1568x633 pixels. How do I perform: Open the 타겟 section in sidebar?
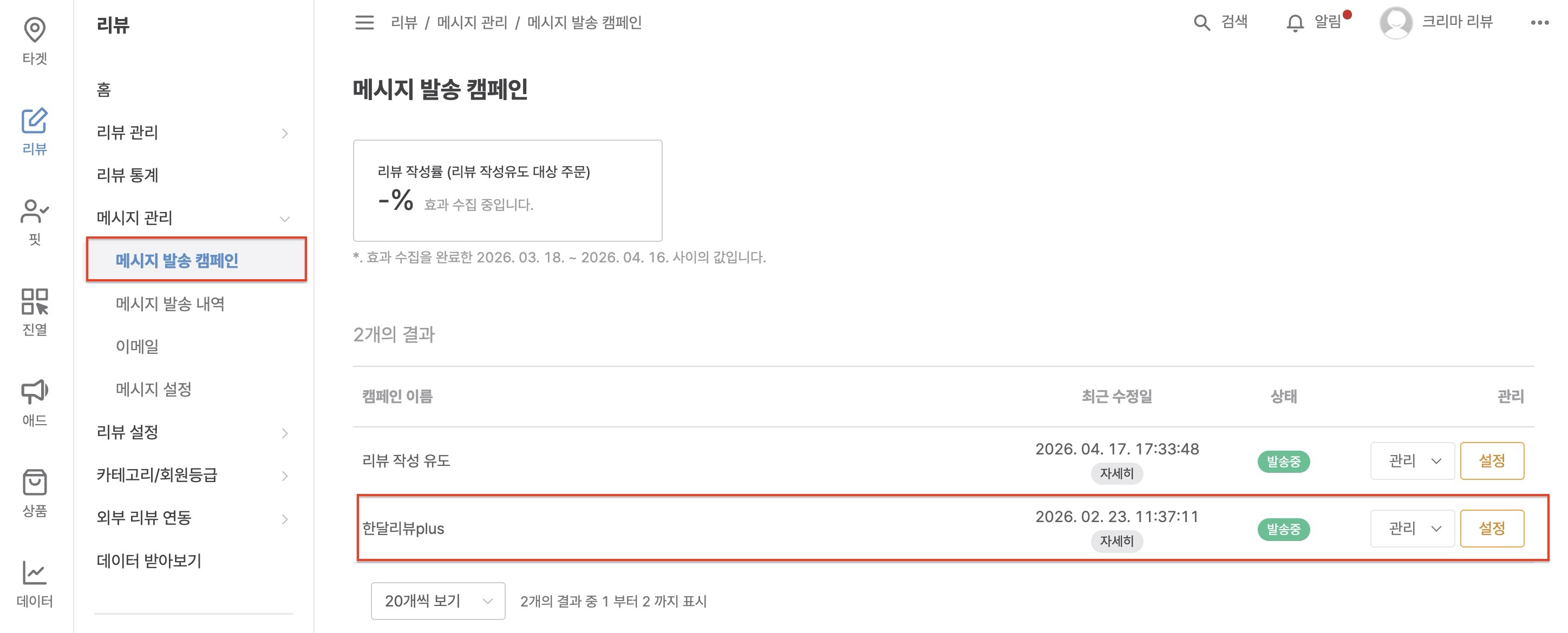click(x=35, y=41)
